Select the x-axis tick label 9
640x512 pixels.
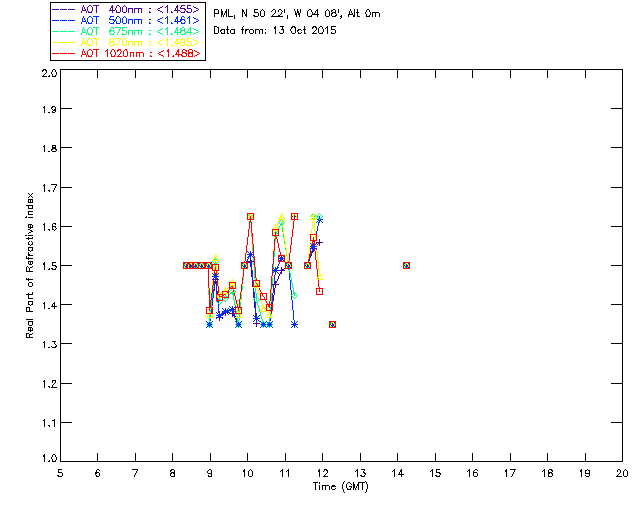(x=210, y=473)
